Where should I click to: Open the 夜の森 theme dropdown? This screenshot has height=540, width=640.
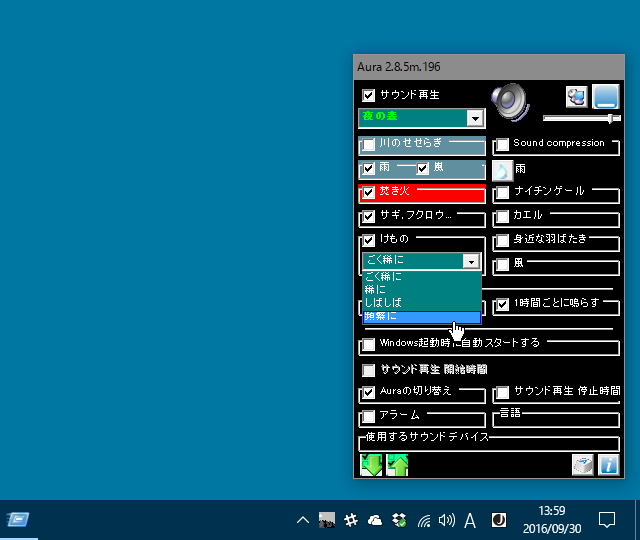(475, 118)
